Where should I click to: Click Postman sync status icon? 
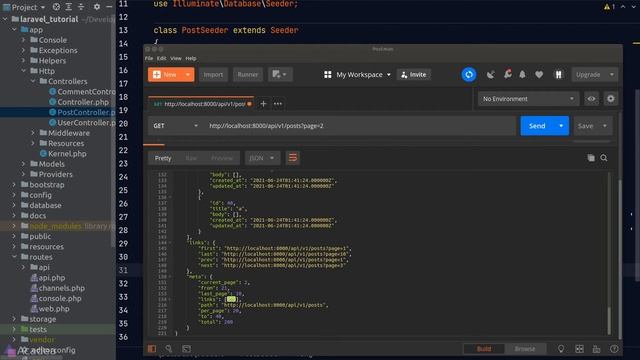(x=469, y=75)
